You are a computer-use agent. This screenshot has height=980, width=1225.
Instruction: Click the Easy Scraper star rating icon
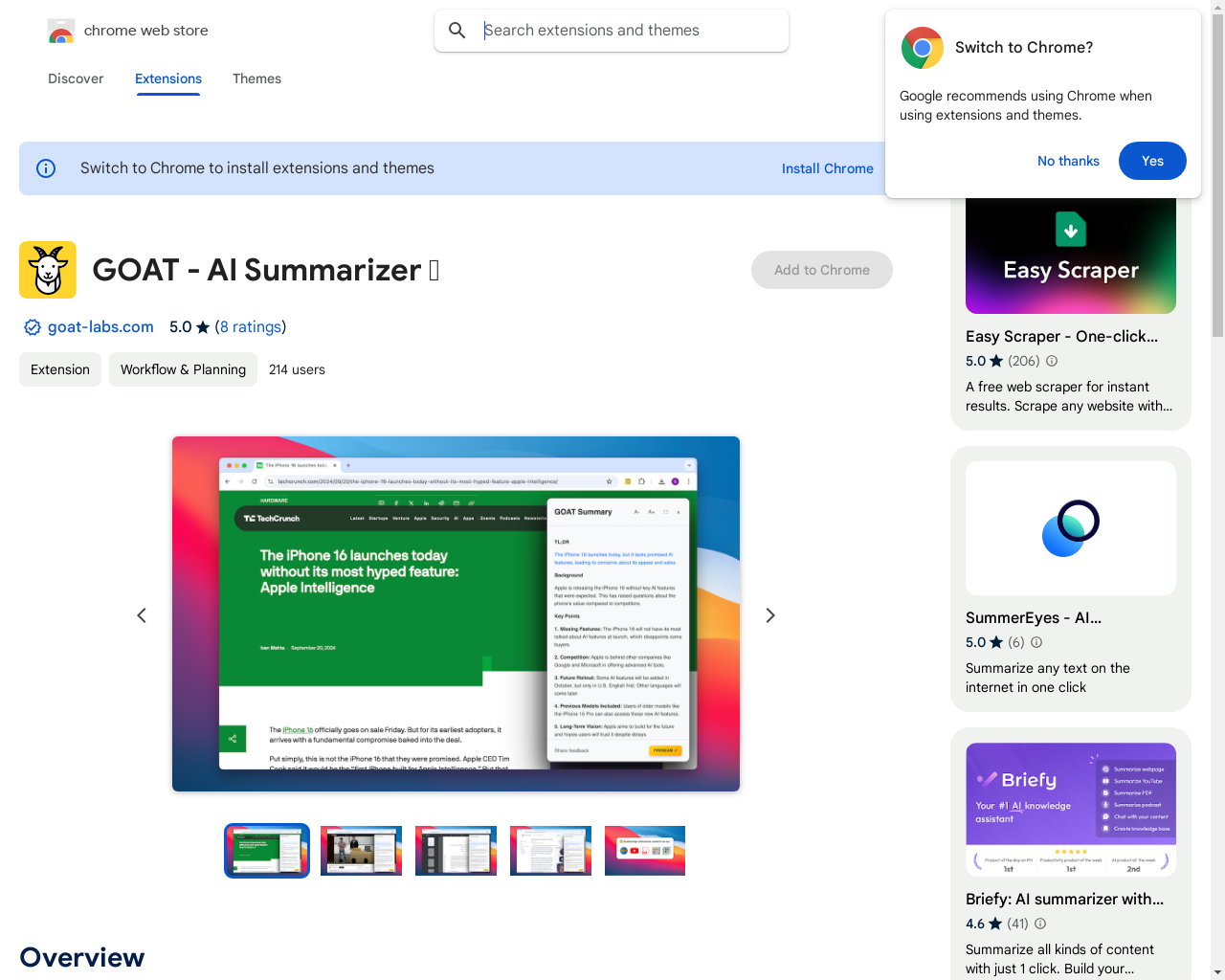click(x=996, y=361)
